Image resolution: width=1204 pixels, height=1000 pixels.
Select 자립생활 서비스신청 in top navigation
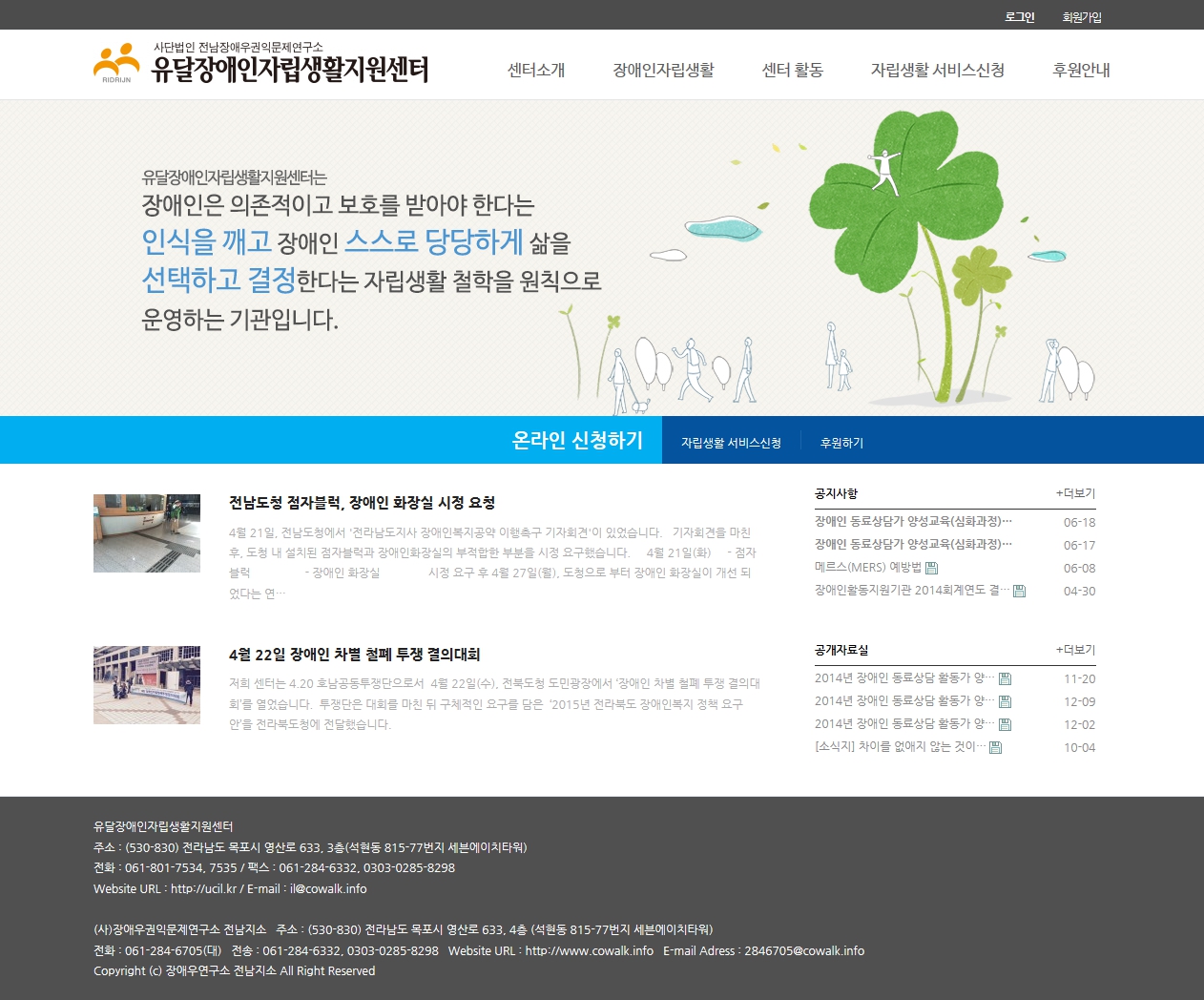937,70
